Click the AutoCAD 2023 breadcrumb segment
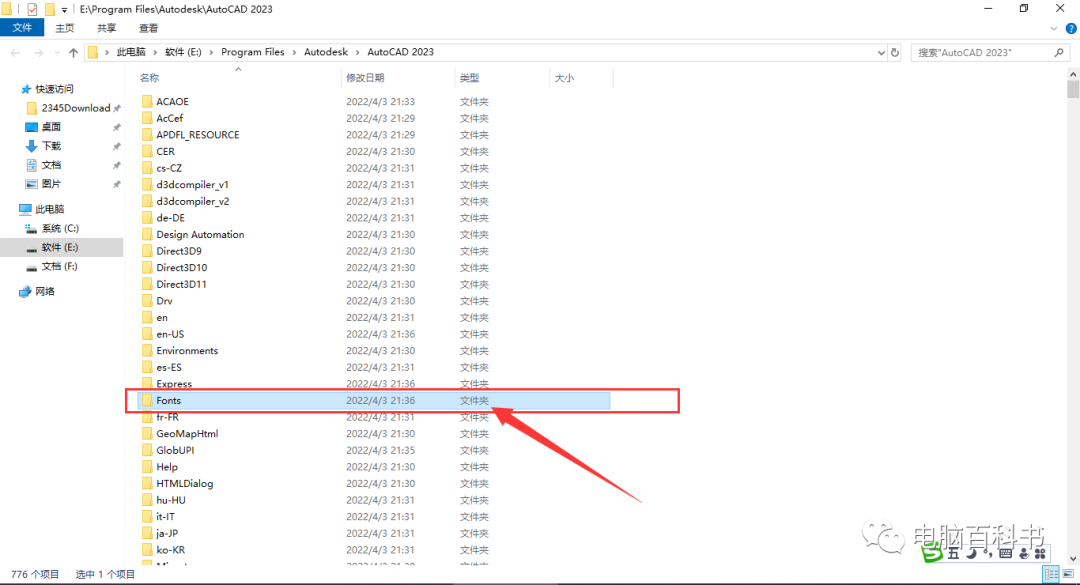Screen dimensions: 1080x585 (x=400, y=52)
